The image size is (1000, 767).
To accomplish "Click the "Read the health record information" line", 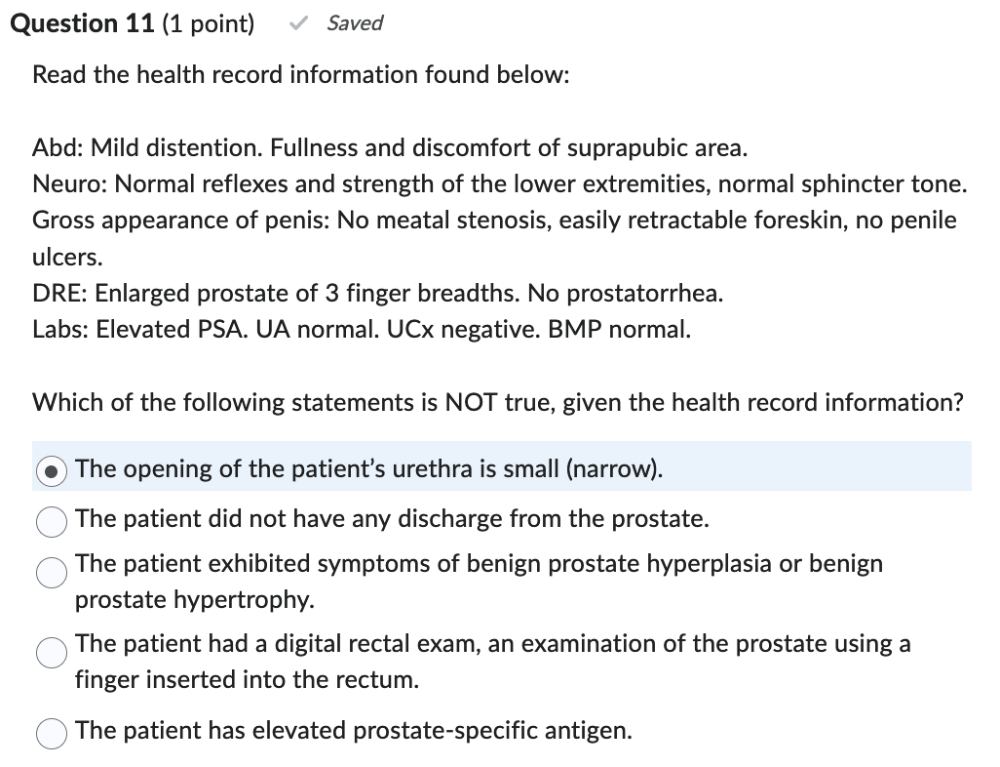I will 300,75.
